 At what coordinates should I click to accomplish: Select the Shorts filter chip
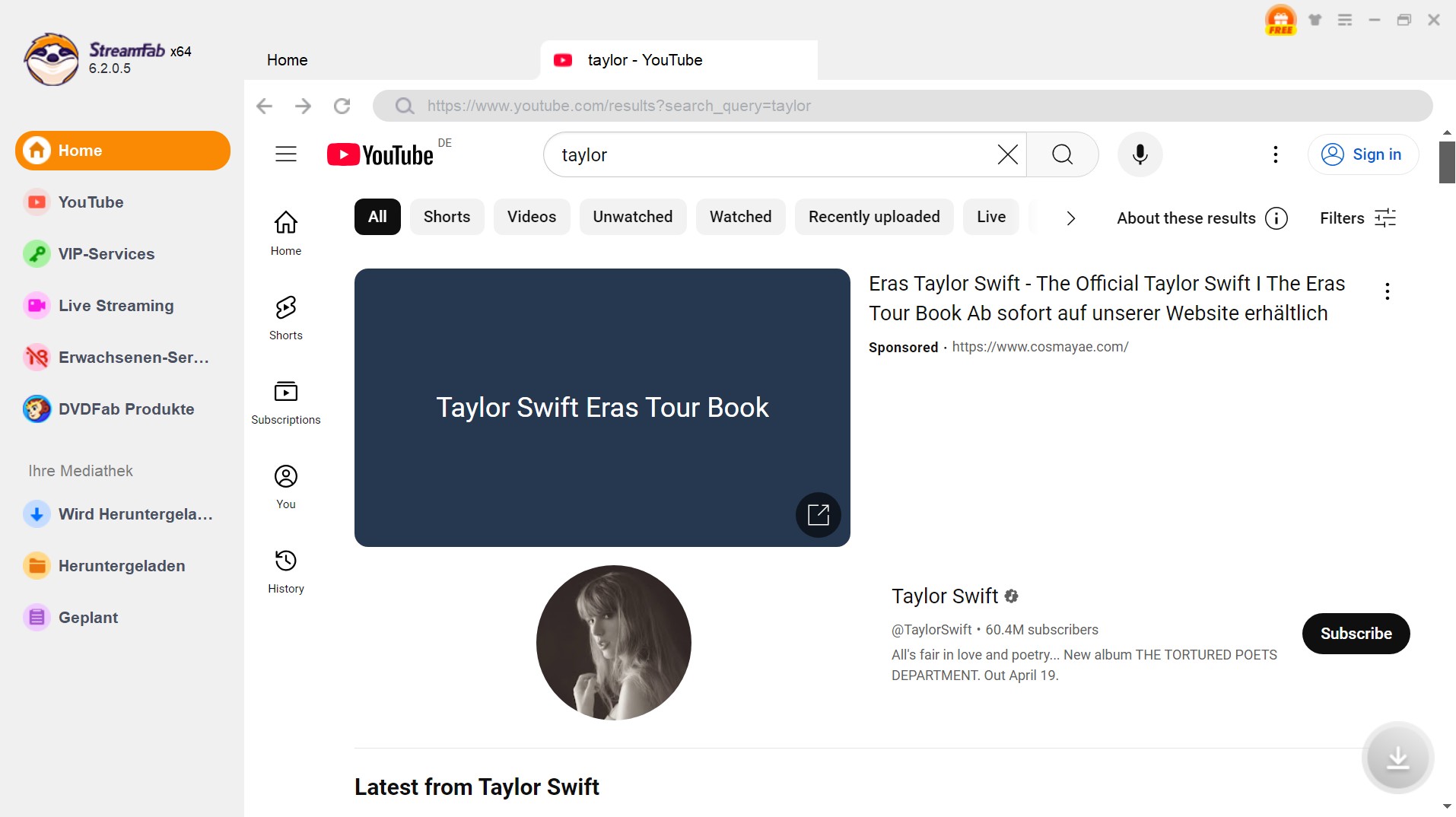tap(447, 217)
